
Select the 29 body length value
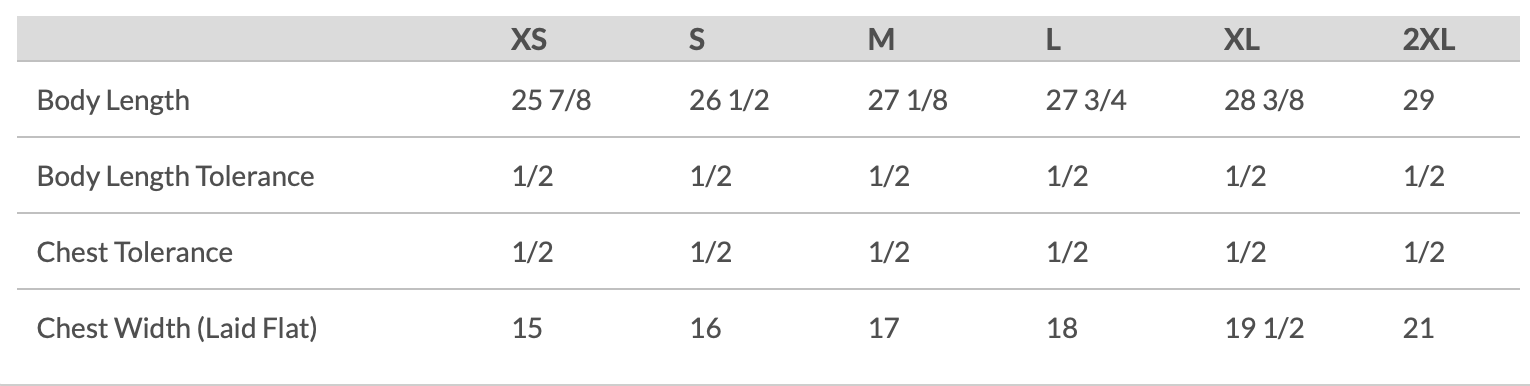tap(1419, 100)
